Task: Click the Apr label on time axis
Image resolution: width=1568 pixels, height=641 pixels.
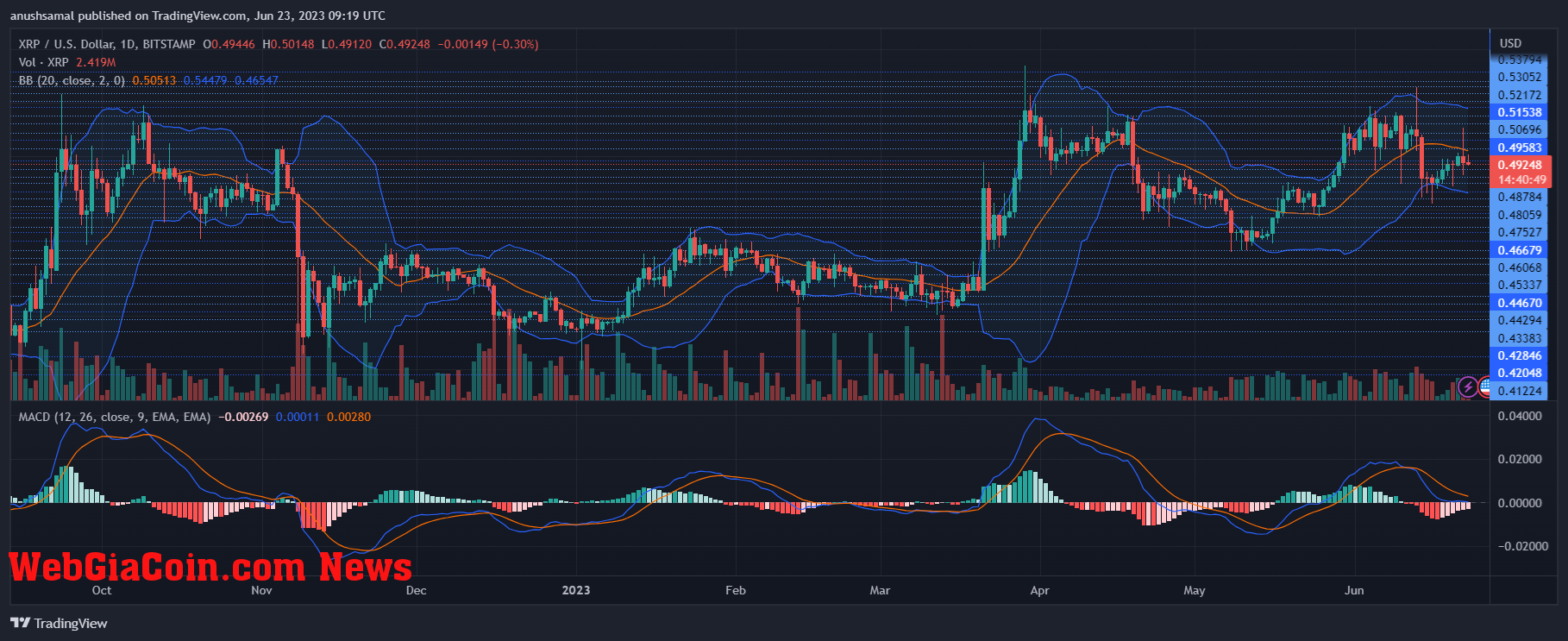Action: (x=1039, y=590)
